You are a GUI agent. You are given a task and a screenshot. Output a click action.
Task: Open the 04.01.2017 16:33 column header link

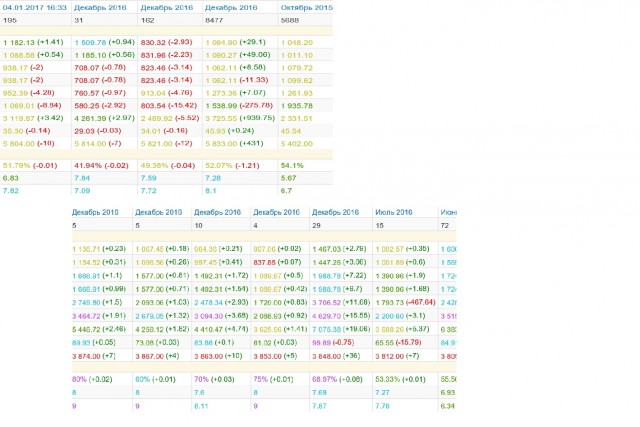pos(34,7)
